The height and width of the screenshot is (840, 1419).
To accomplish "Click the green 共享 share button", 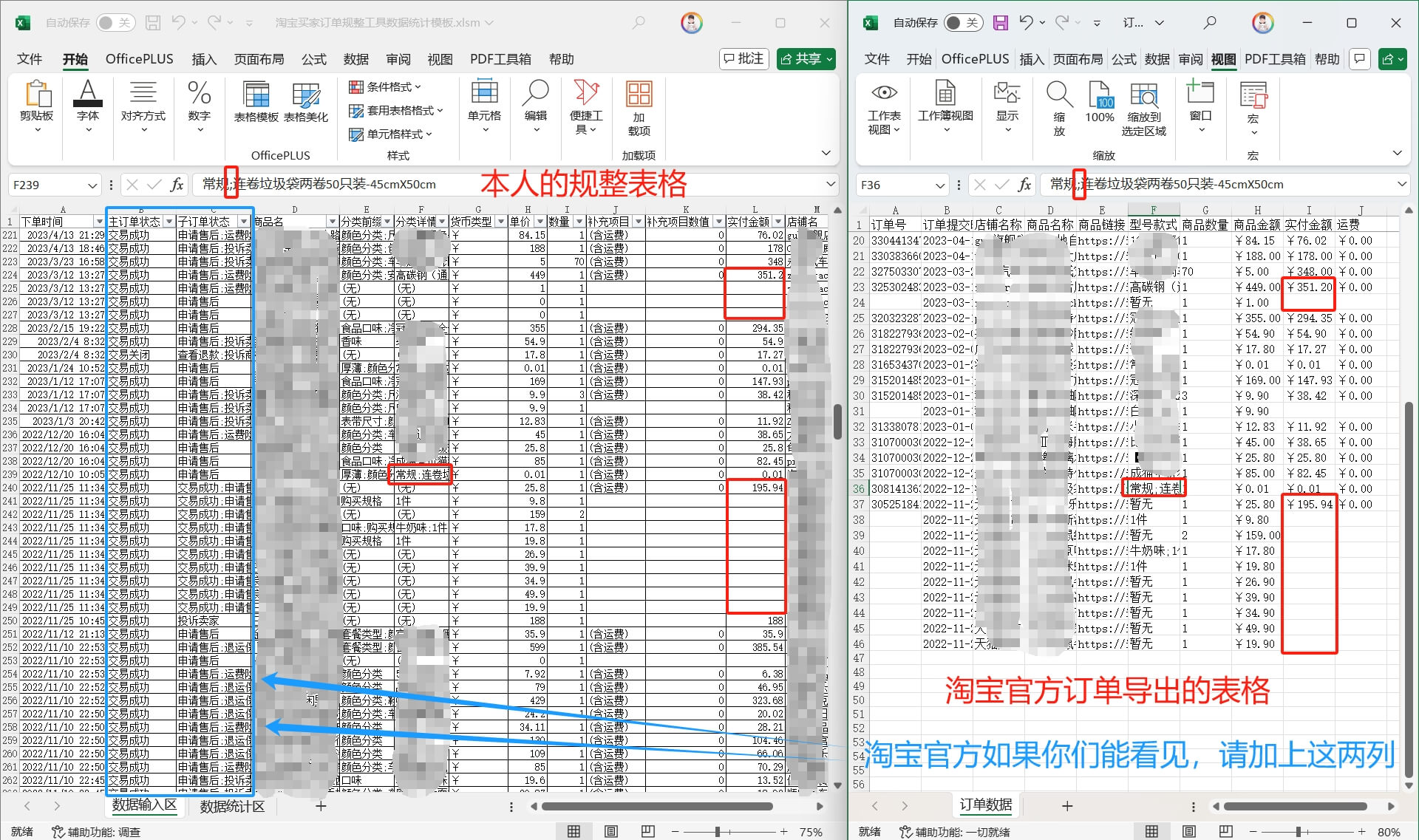I will click(x=806, y=58).
